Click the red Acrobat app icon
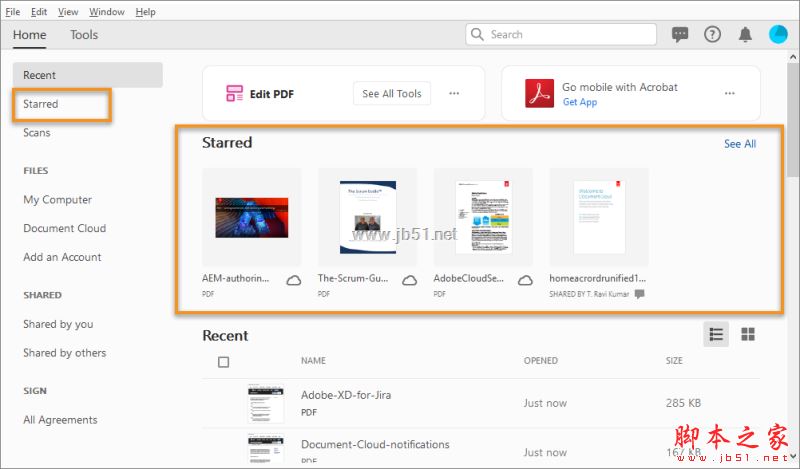 [x=539, y=93]
